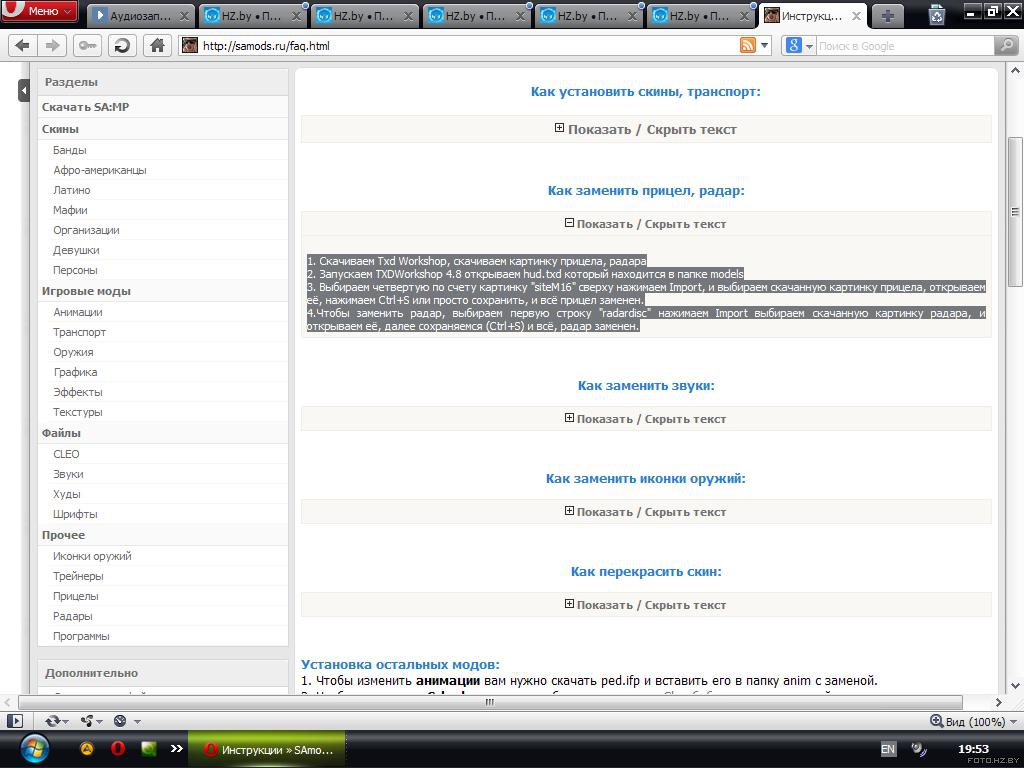Open the closed tabs trash icon
Image resolution: width=1024 pixels, height=768 pixels.
click(936, 14)
